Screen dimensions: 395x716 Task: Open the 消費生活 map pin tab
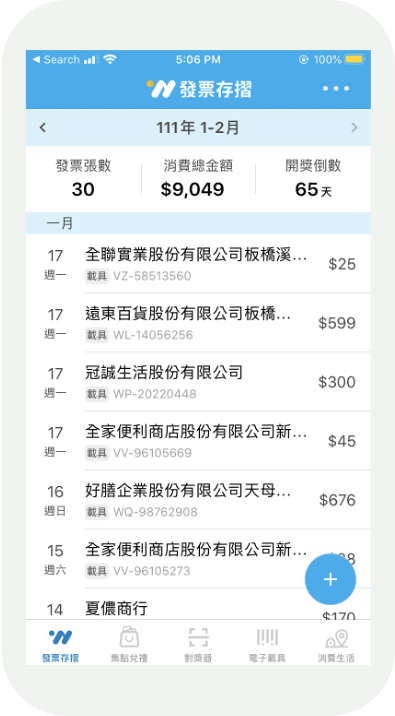(x=336, y=645)
